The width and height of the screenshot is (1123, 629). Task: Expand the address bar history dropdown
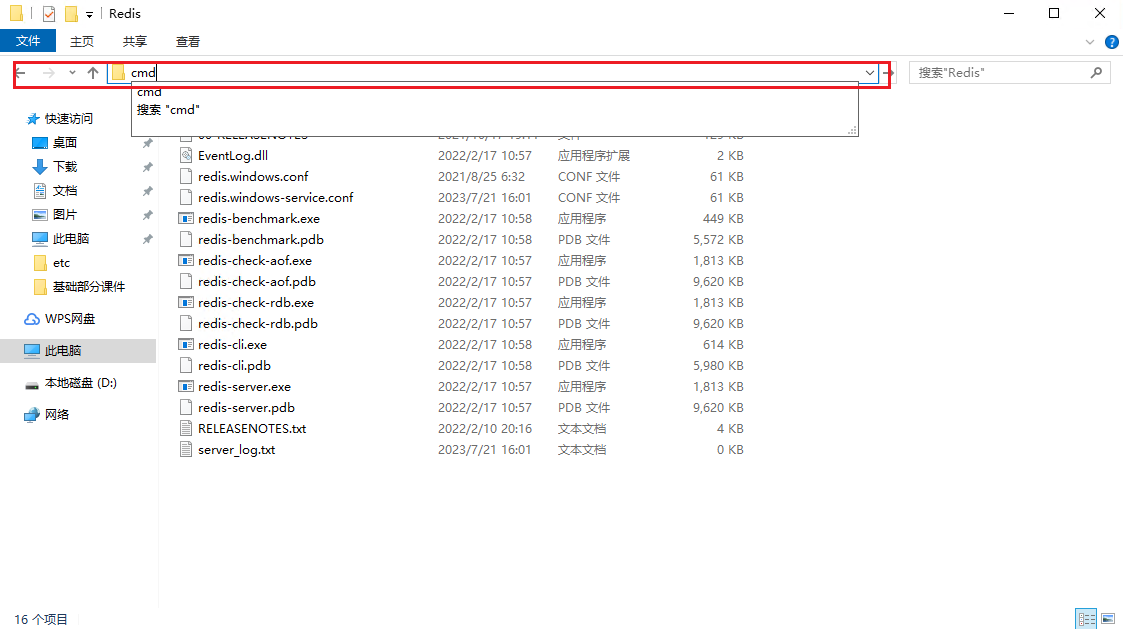click(869, 72)
